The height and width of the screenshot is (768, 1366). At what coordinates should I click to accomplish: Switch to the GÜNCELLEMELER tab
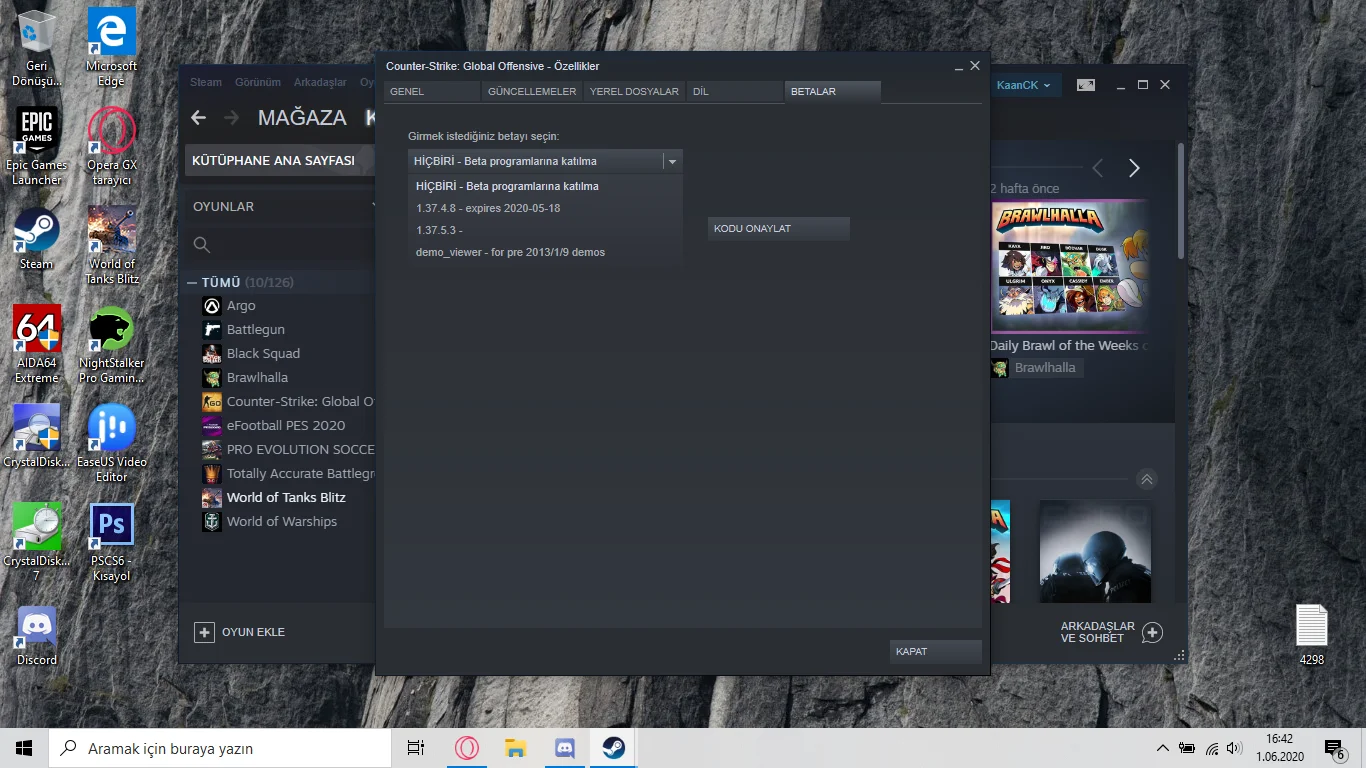pos(532,91)
